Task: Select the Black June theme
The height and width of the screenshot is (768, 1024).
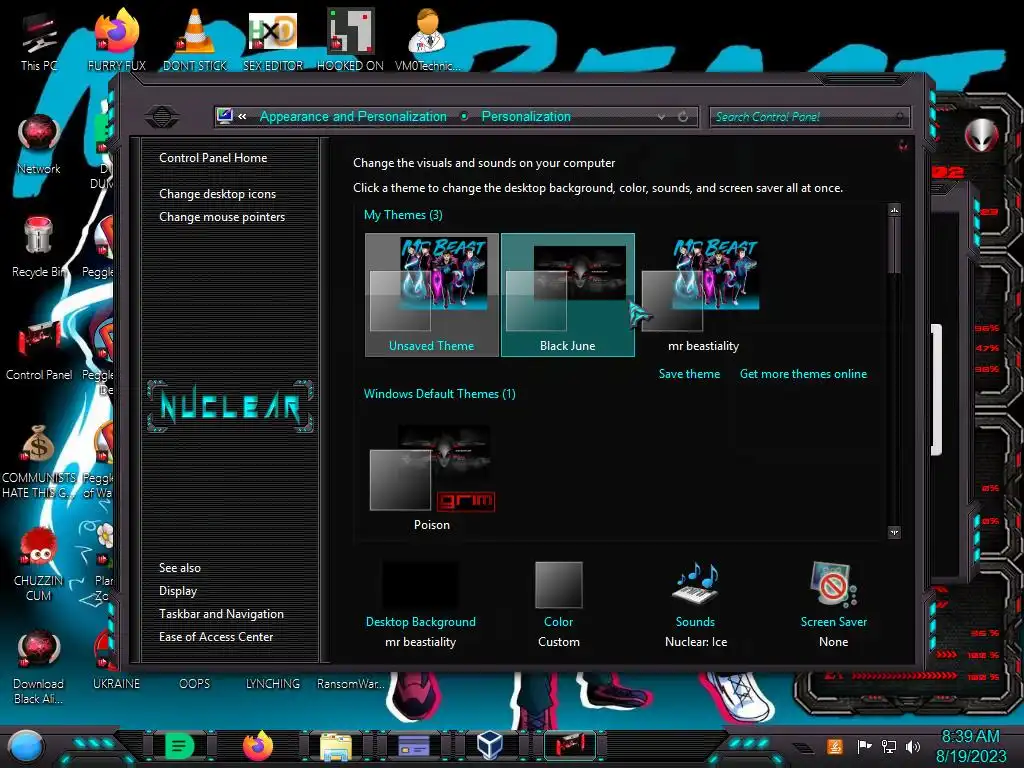Action: coord(568,295)
